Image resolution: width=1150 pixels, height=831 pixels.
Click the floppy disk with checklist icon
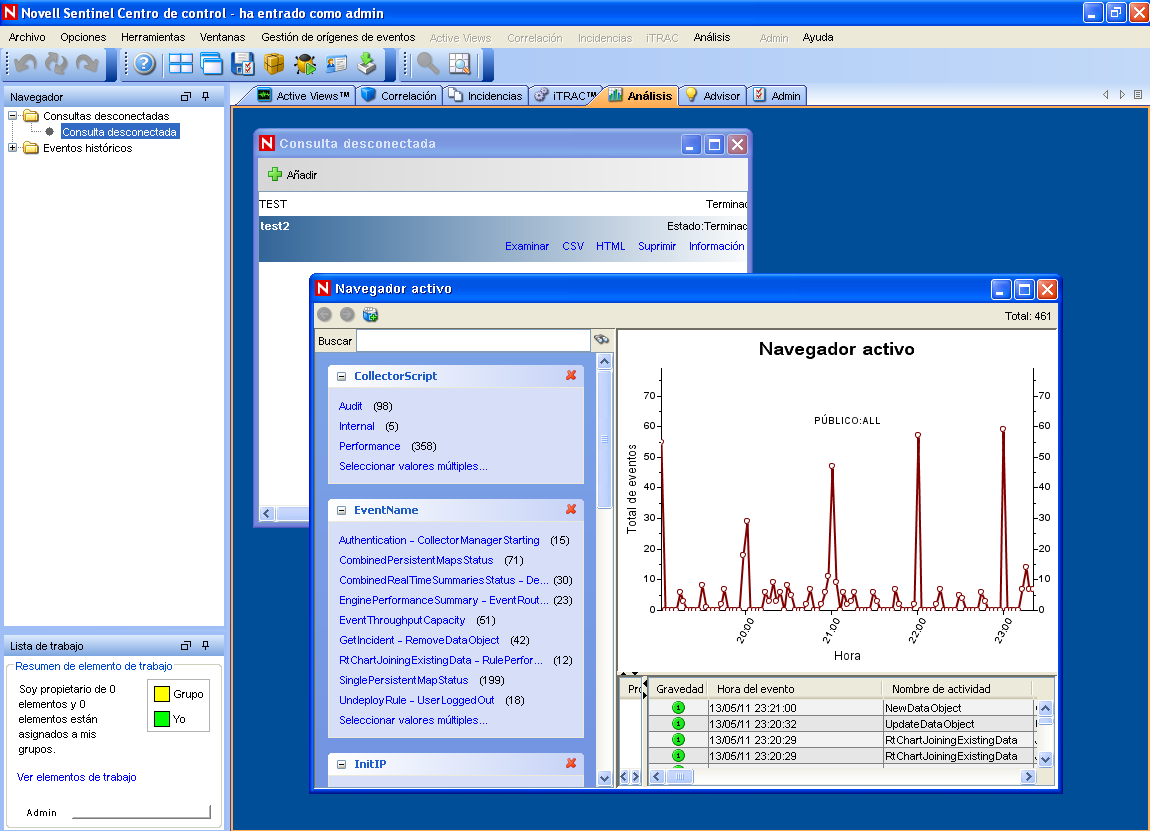tap(242, 64)
